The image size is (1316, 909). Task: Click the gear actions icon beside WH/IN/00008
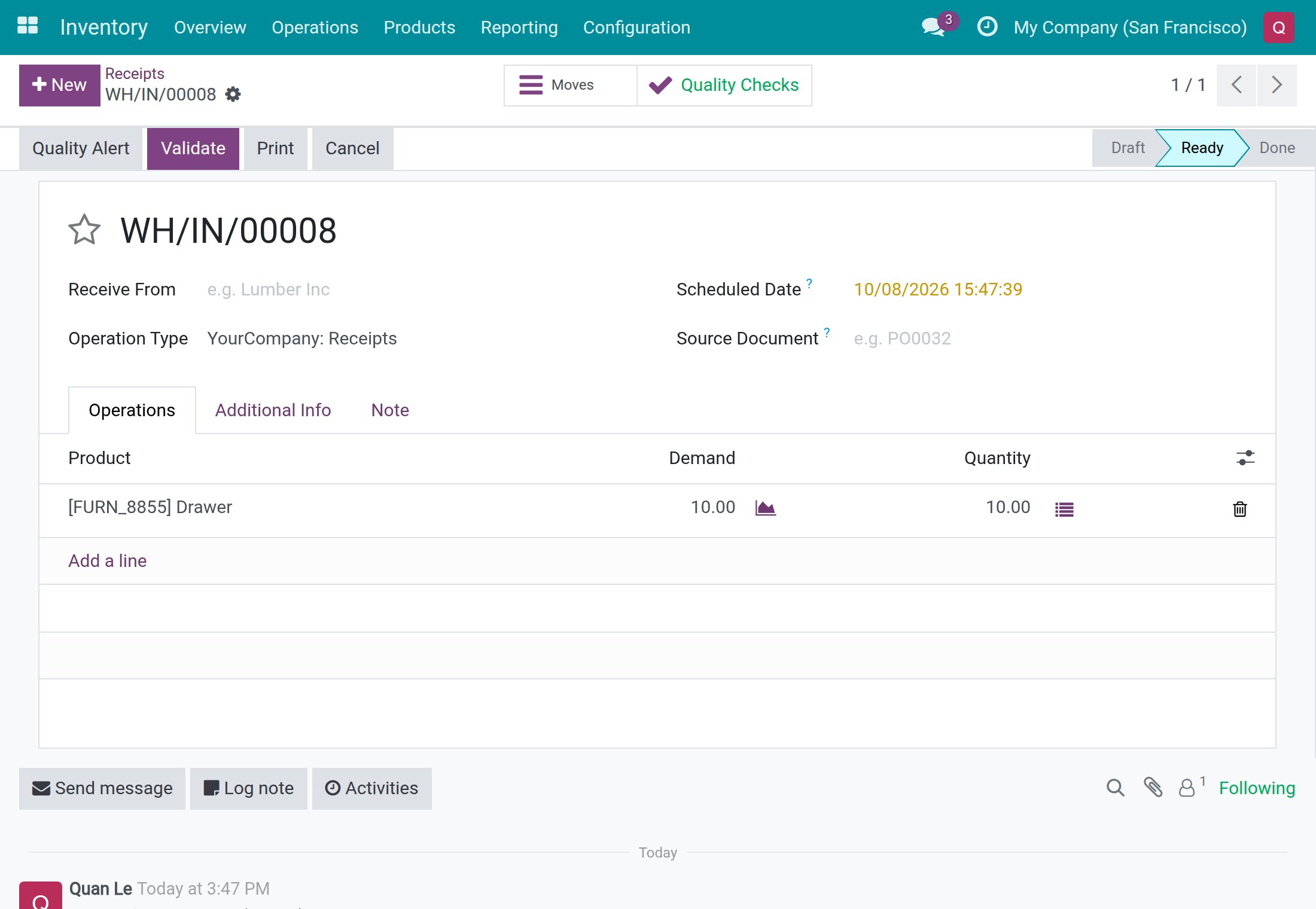[233, 94]
